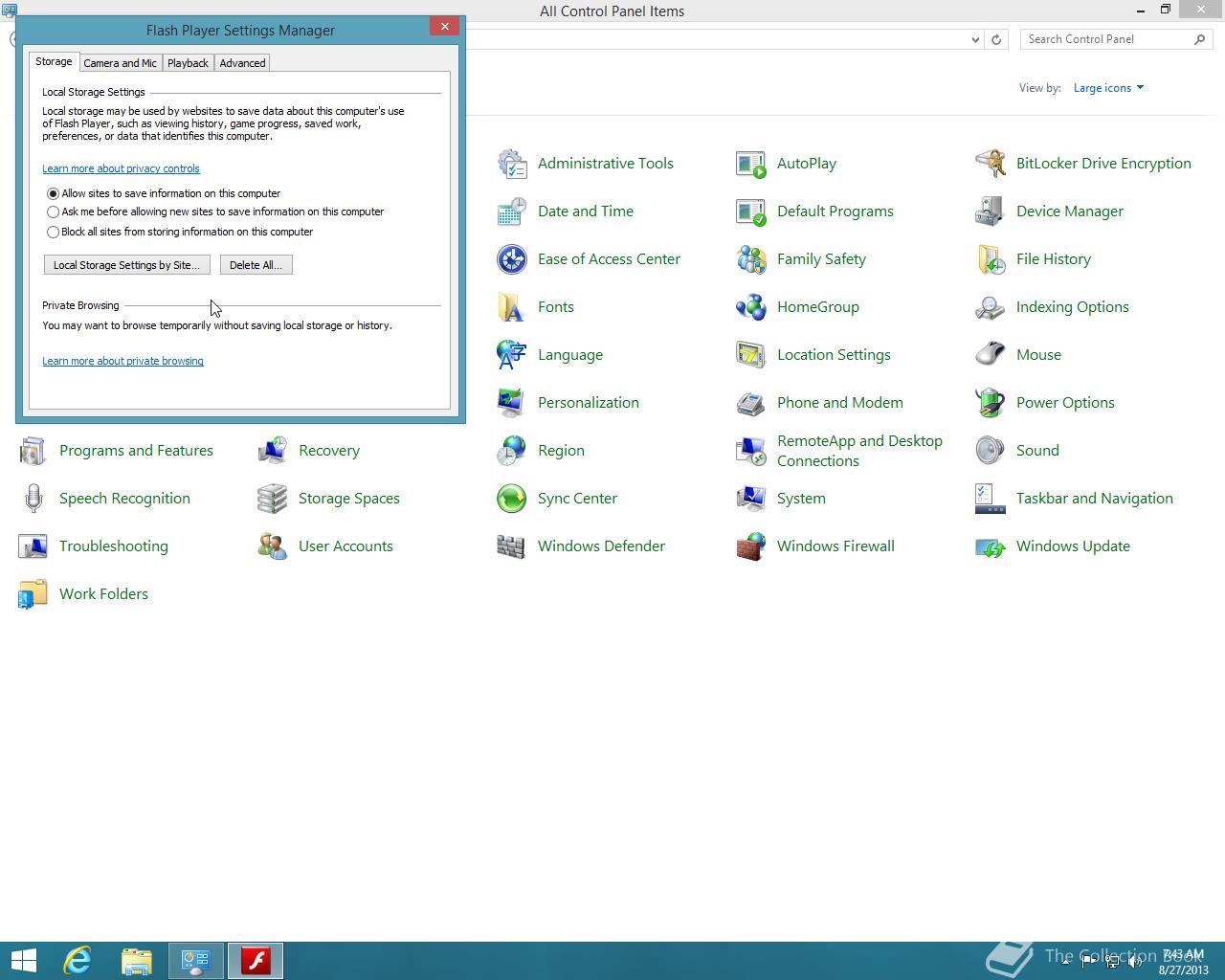The image size is (1225, 980).
Task: Switch to Control Panel taskbar button
Action: tap(196, 960)
